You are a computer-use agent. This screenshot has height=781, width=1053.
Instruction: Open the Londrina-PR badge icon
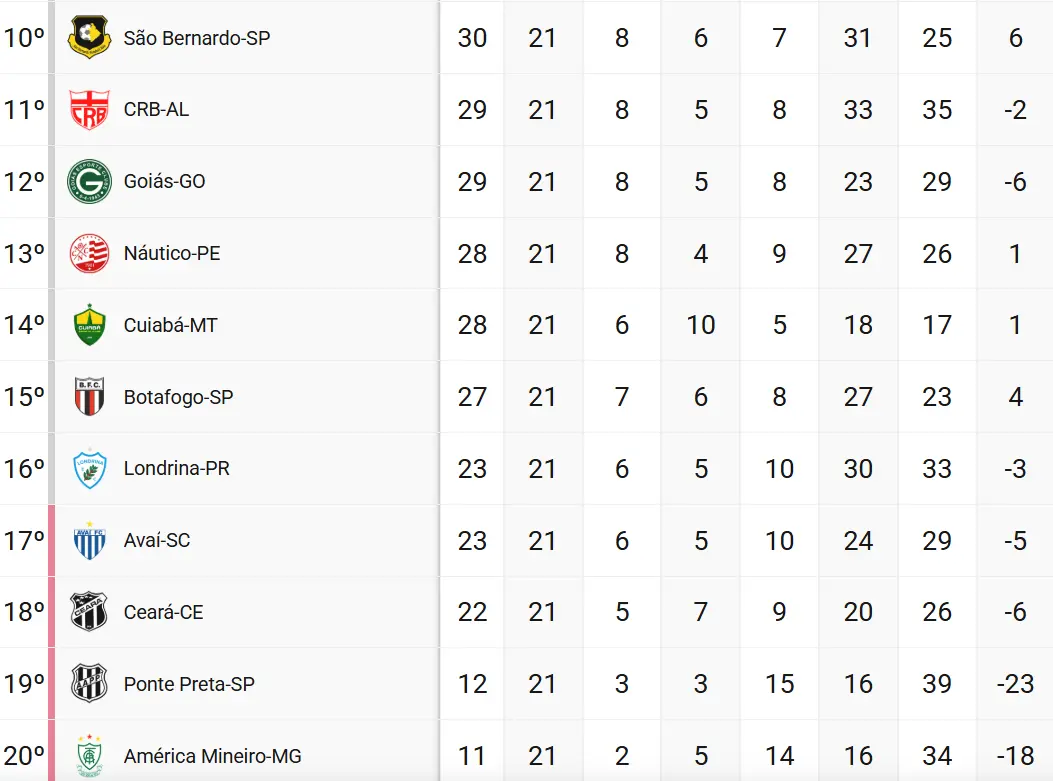(89, 469)
